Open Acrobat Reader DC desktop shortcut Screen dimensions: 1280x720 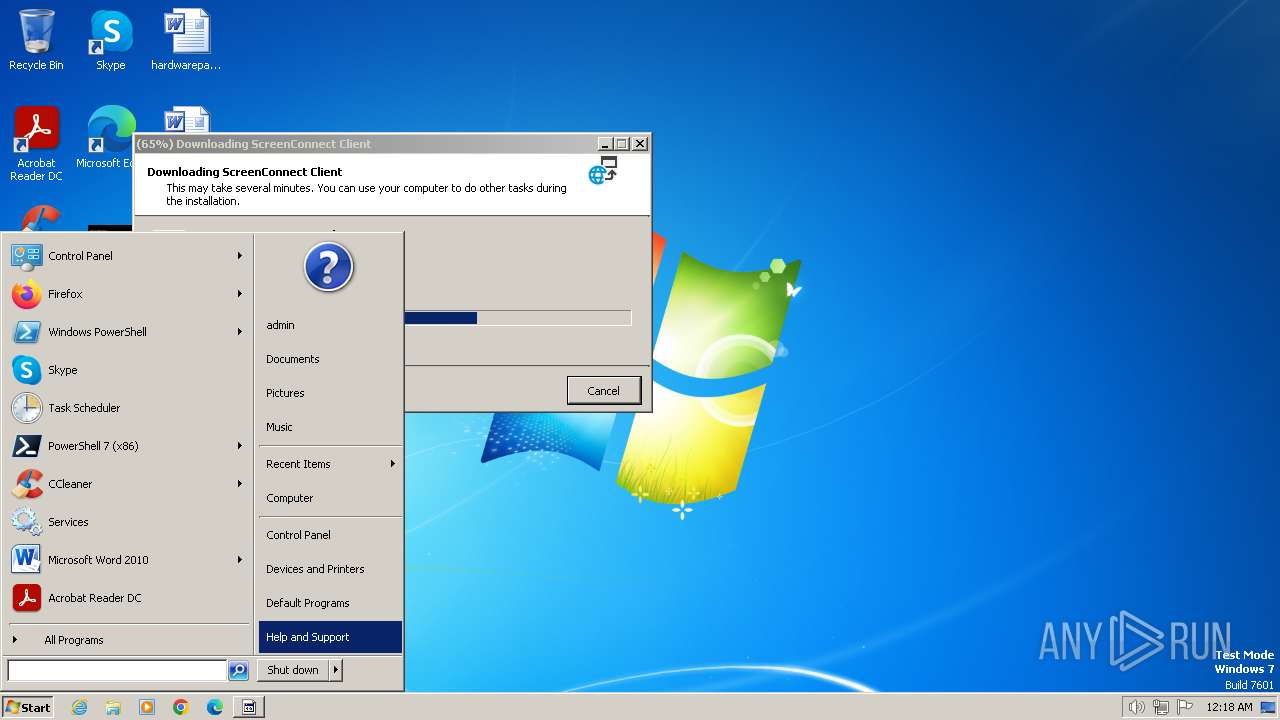click(x=36, y=143)
